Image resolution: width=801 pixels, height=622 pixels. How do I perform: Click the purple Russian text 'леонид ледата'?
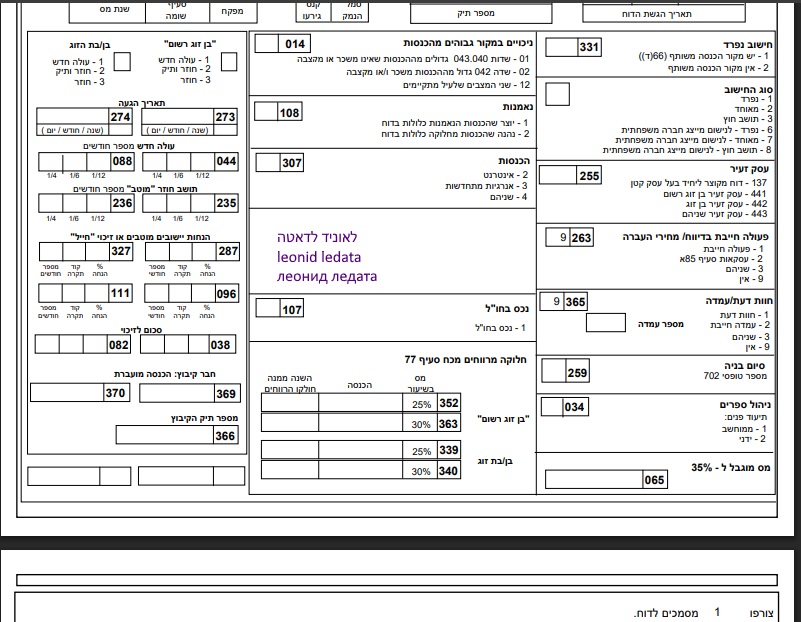tap(327, 276)
